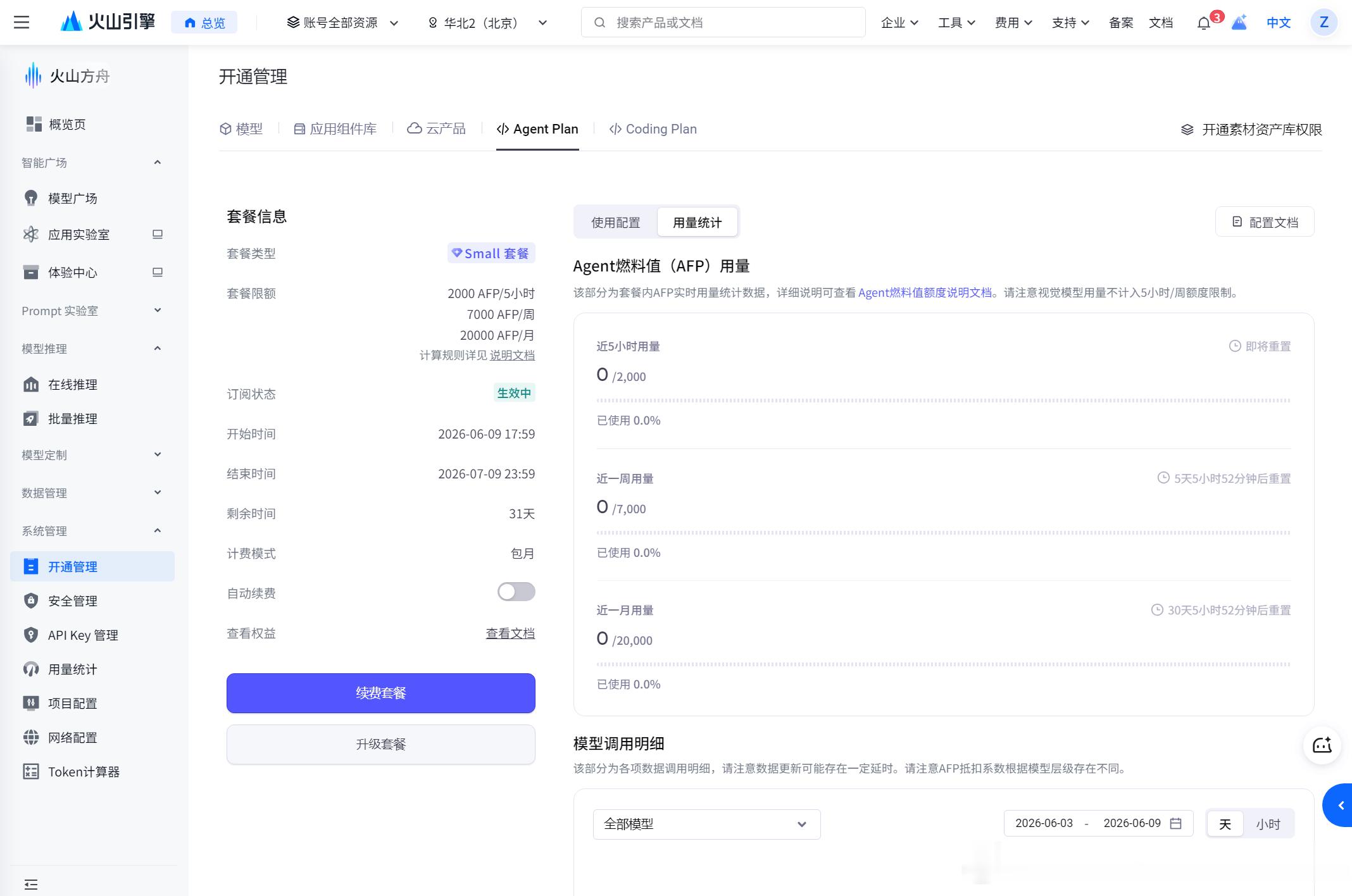This screenshot has width=1352, height=896.
Task: Switch to the 使用配置 tab
Action: [x=616, y=222]
